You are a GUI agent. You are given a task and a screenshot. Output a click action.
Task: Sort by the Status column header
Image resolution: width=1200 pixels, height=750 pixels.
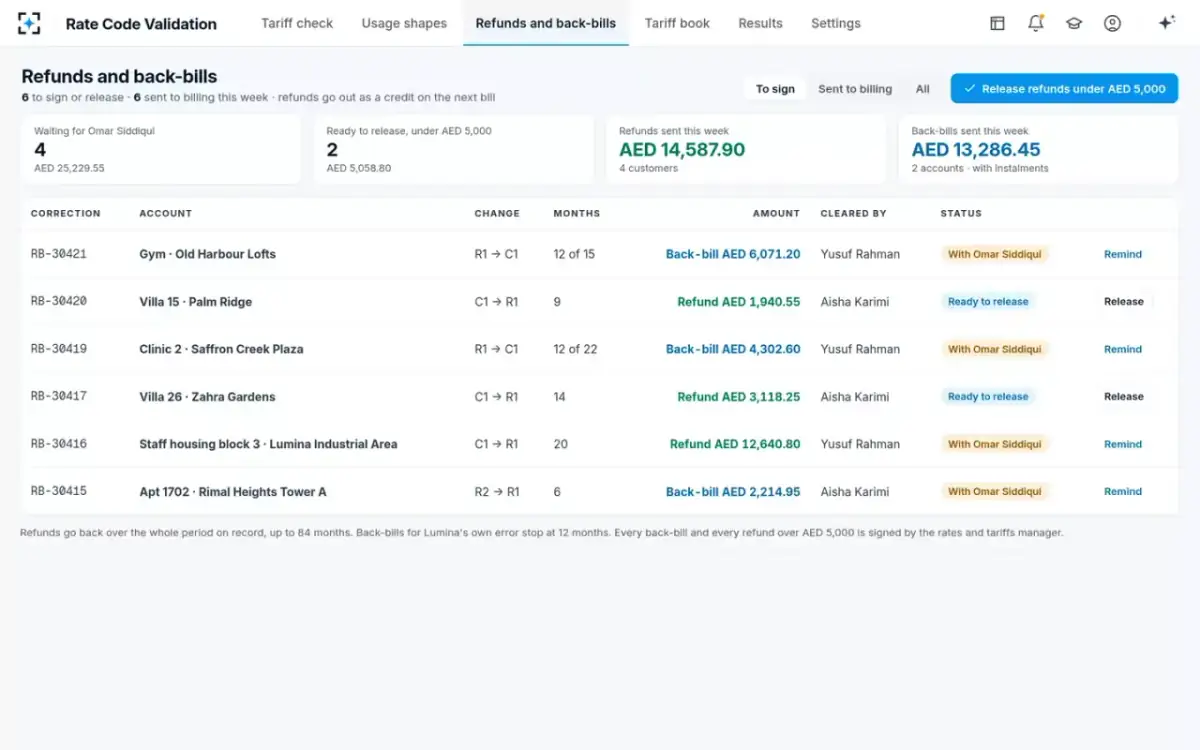pyautogui.click(x=961, y=213)
